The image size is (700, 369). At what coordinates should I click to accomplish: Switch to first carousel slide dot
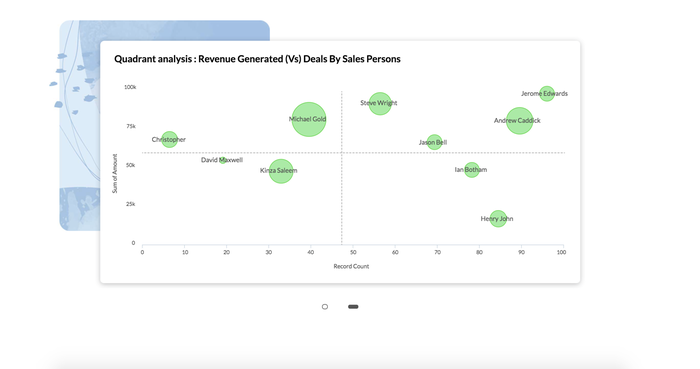point(325,307)
